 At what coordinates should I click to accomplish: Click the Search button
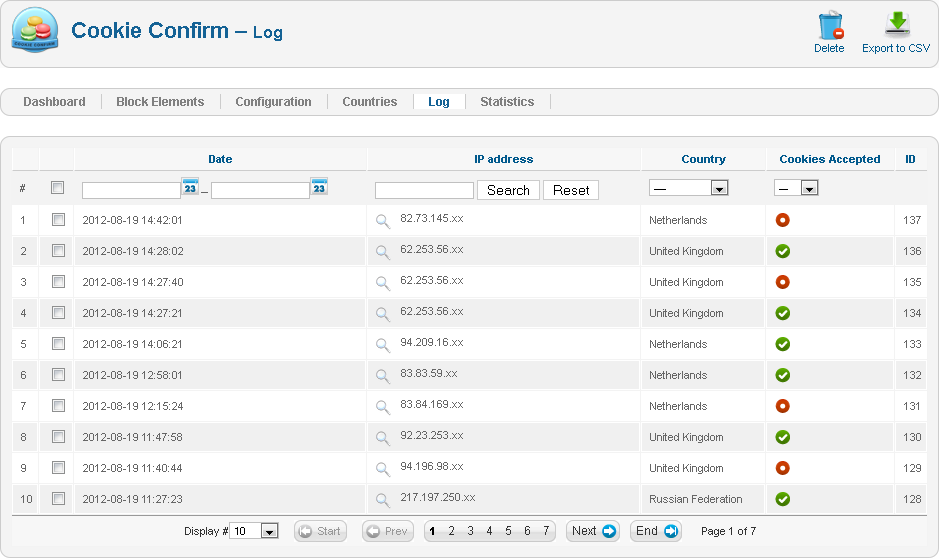(508, 190)
